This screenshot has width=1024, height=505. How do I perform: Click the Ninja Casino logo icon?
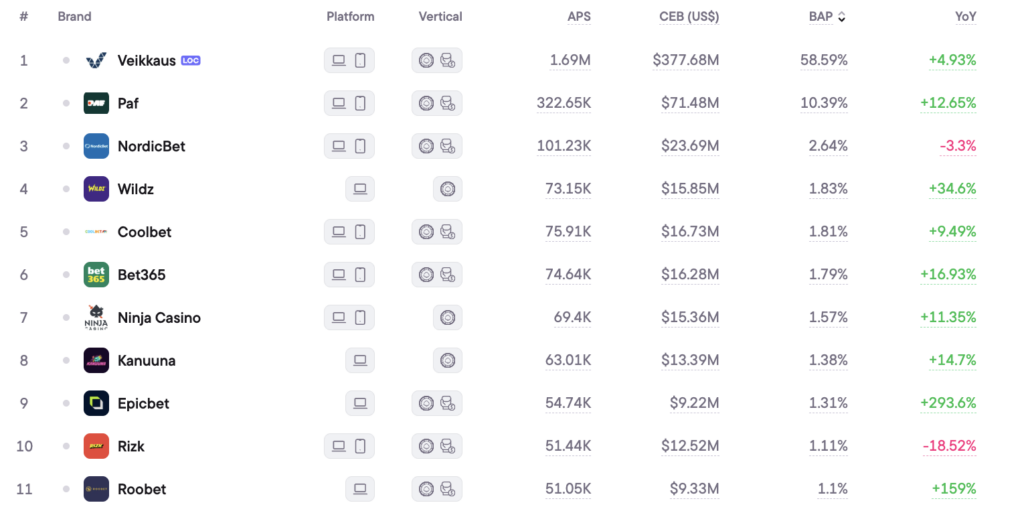[x=96, y=318]
